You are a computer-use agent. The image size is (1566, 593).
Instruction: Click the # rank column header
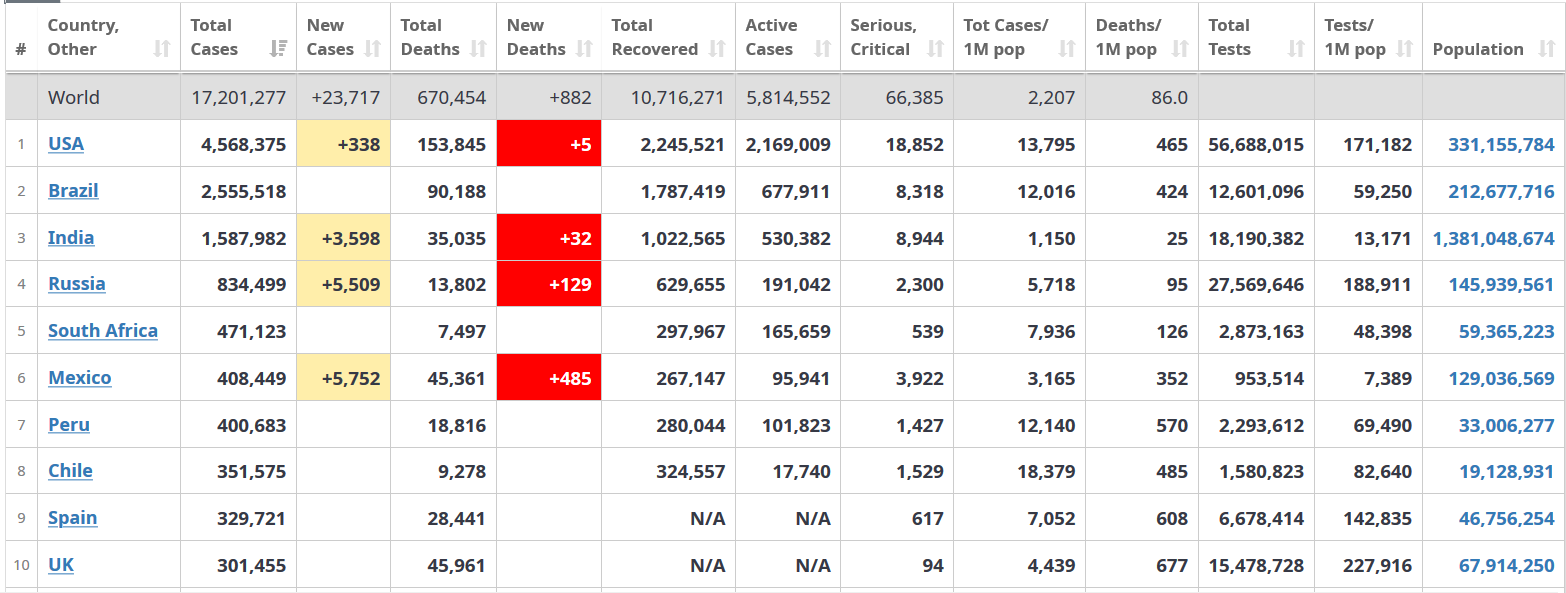pyautogui.click(x=21, y=49)
